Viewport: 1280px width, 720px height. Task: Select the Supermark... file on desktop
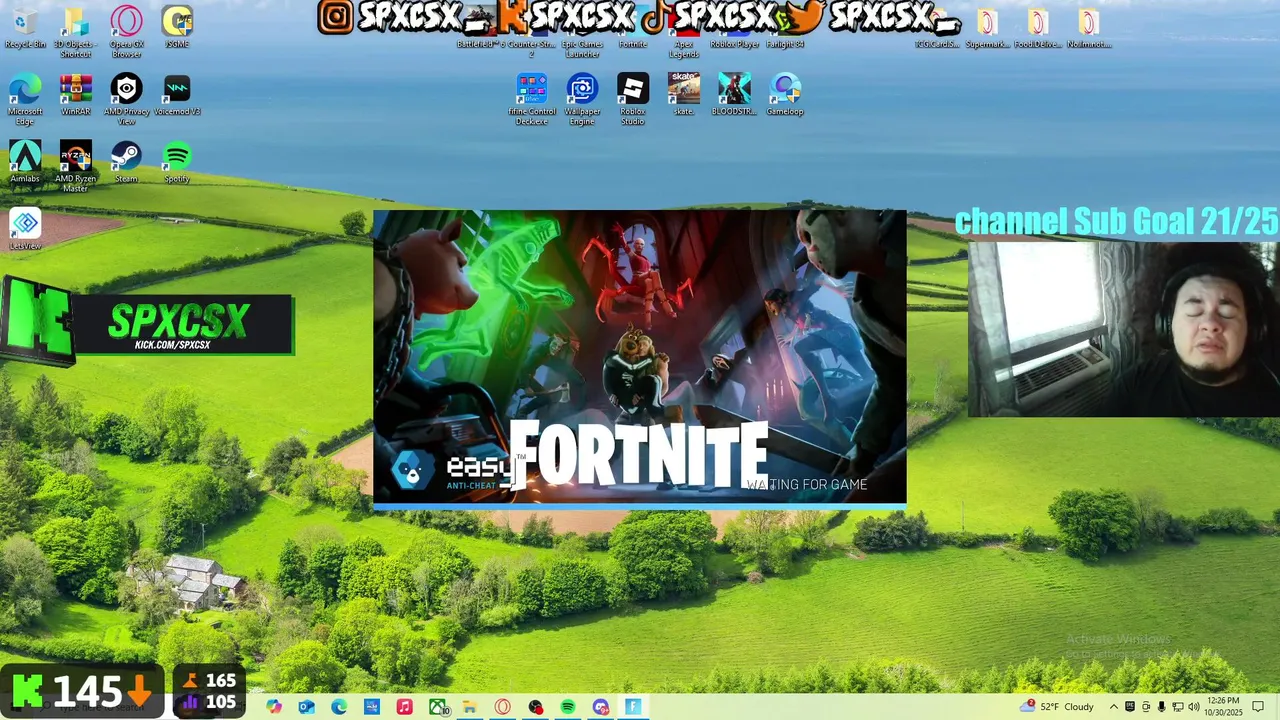tap(987, 29)
